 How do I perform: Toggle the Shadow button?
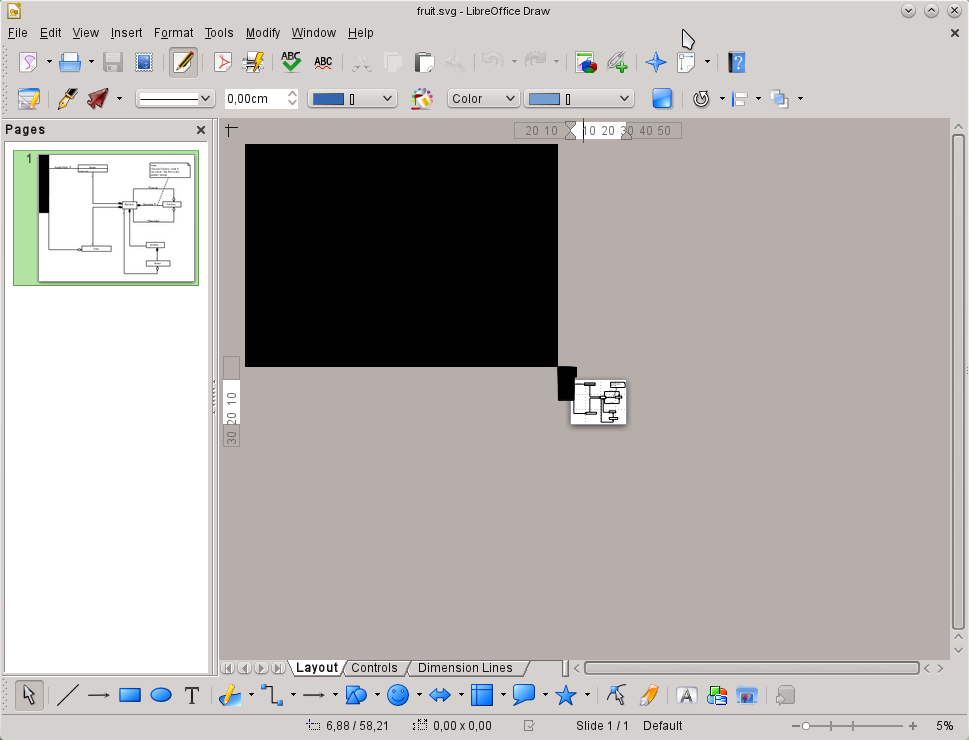click(x=661, y=98)
